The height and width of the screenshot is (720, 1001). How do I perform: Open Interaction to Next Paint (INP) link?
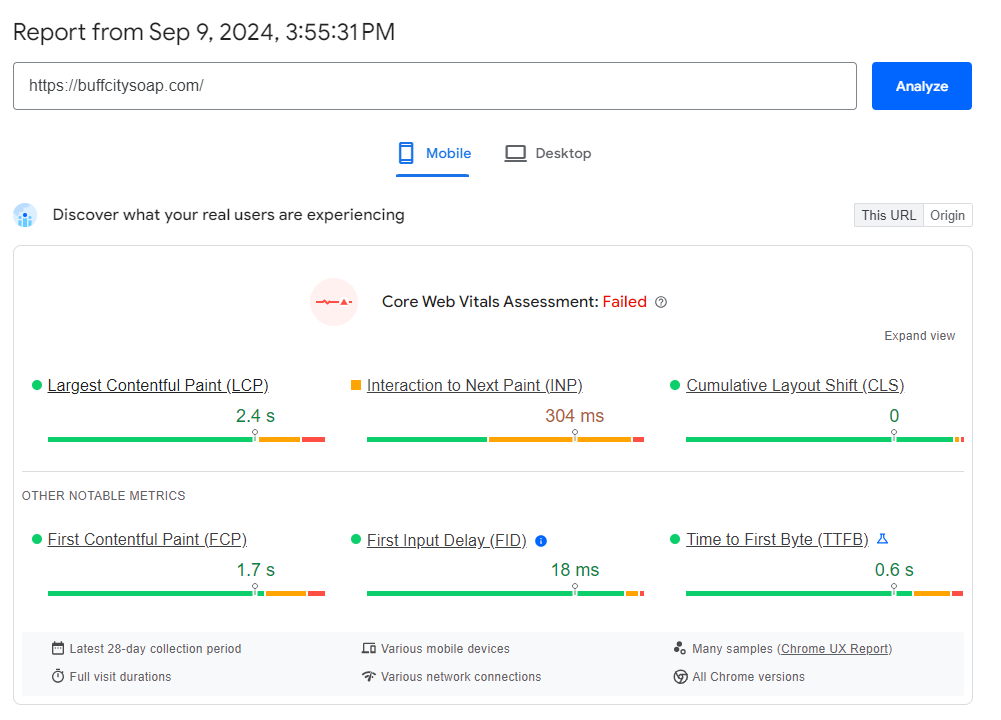(x=474, y=386)
